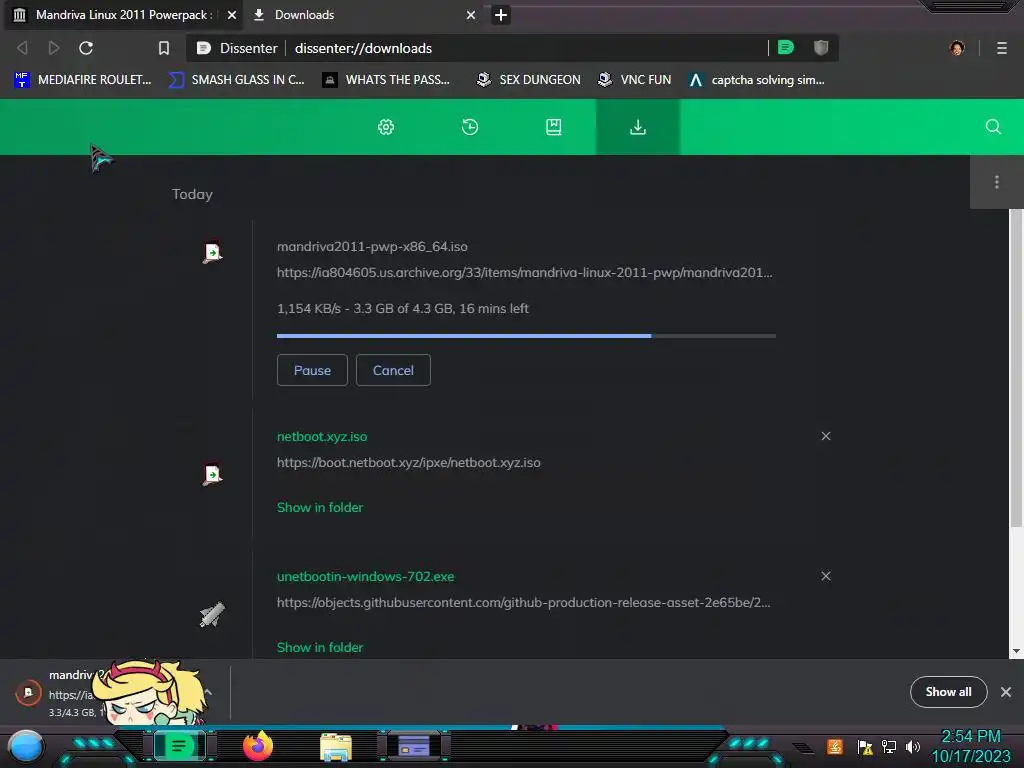Remove unetbootin-windows-702.exe from the list
This screenshot has height=768, width=1024.
pos(825,576)
